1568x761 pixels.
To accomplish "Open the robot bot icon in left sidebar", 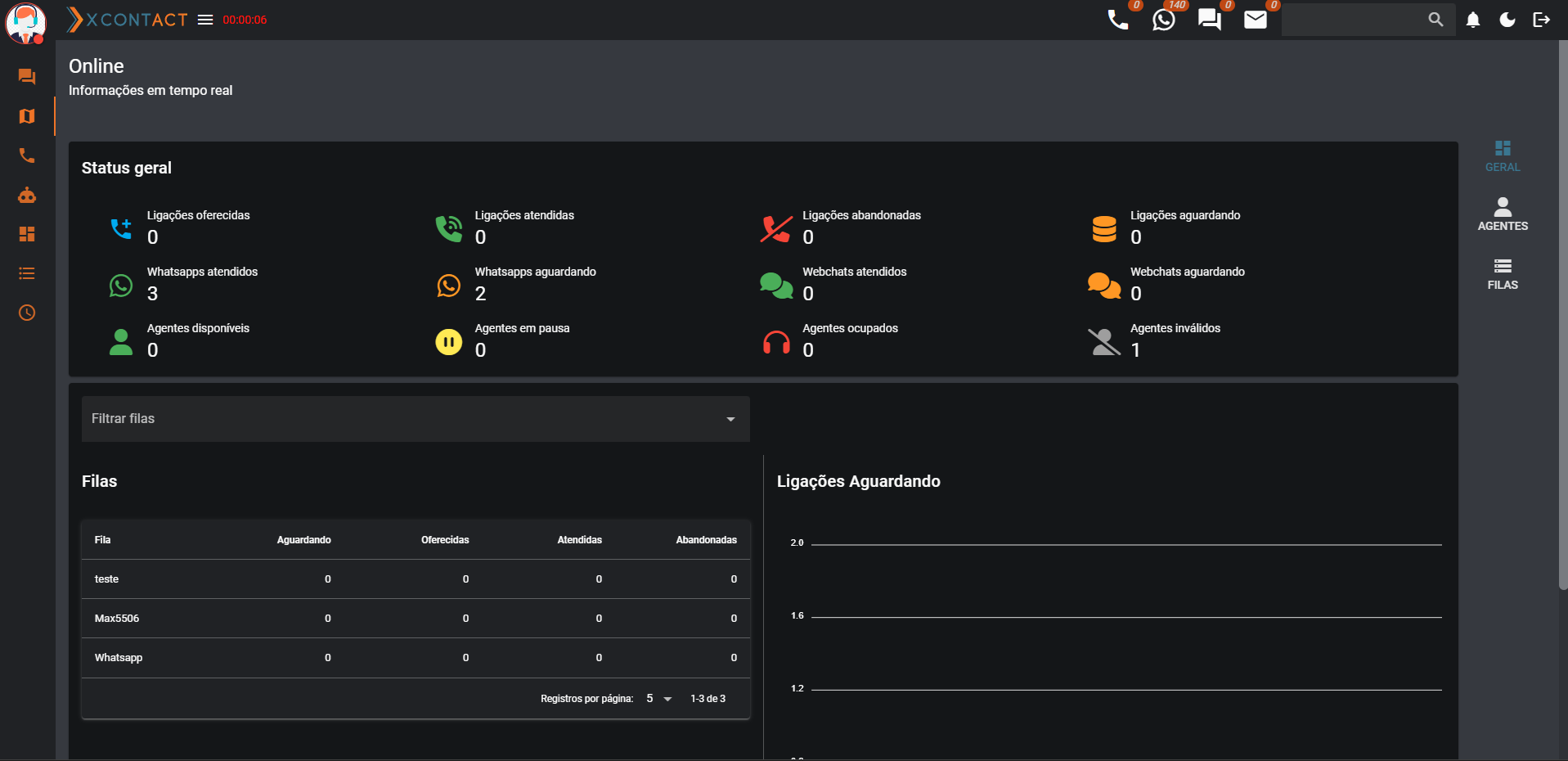I will point(27,195).
